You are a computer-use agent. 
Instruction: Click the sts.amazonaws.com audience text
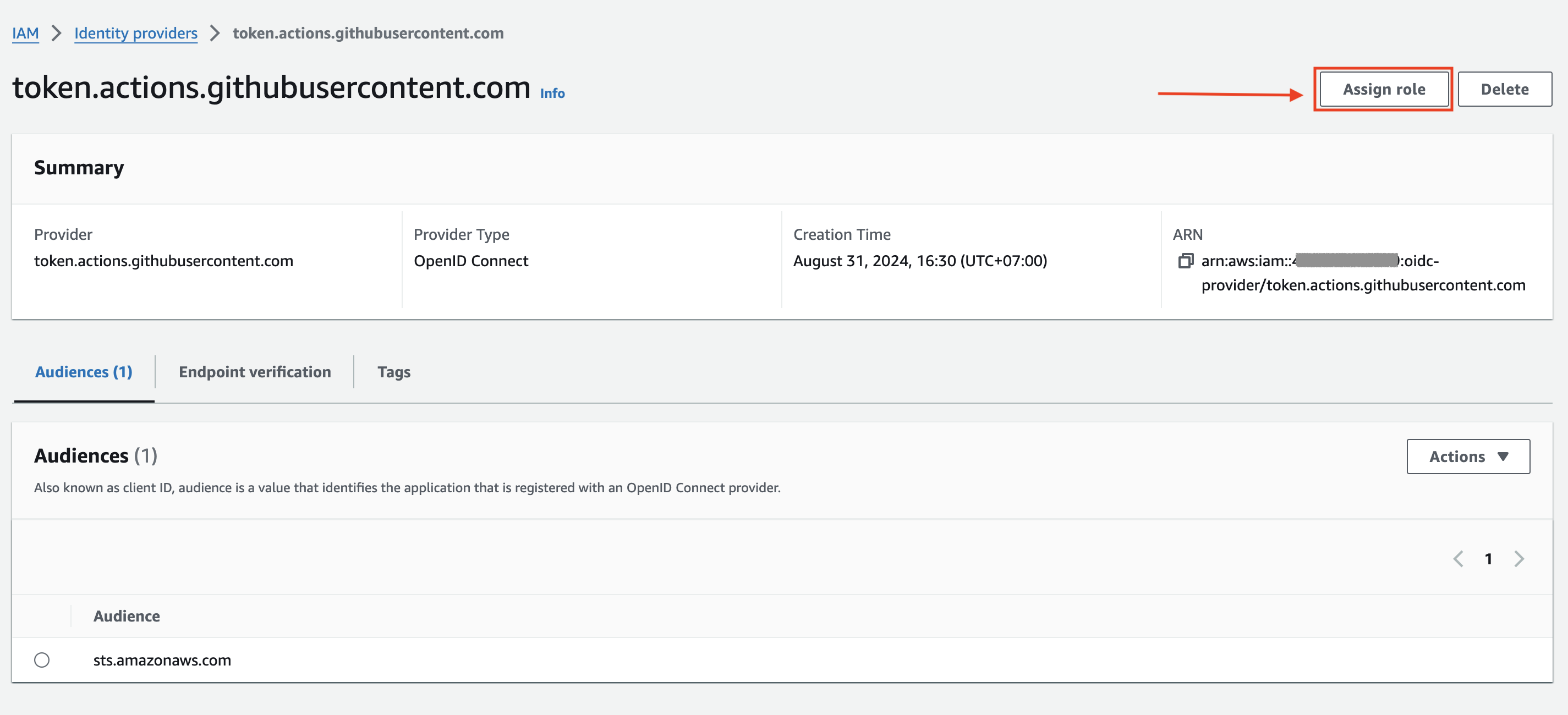pyautogui.click(x=162, y=660)
